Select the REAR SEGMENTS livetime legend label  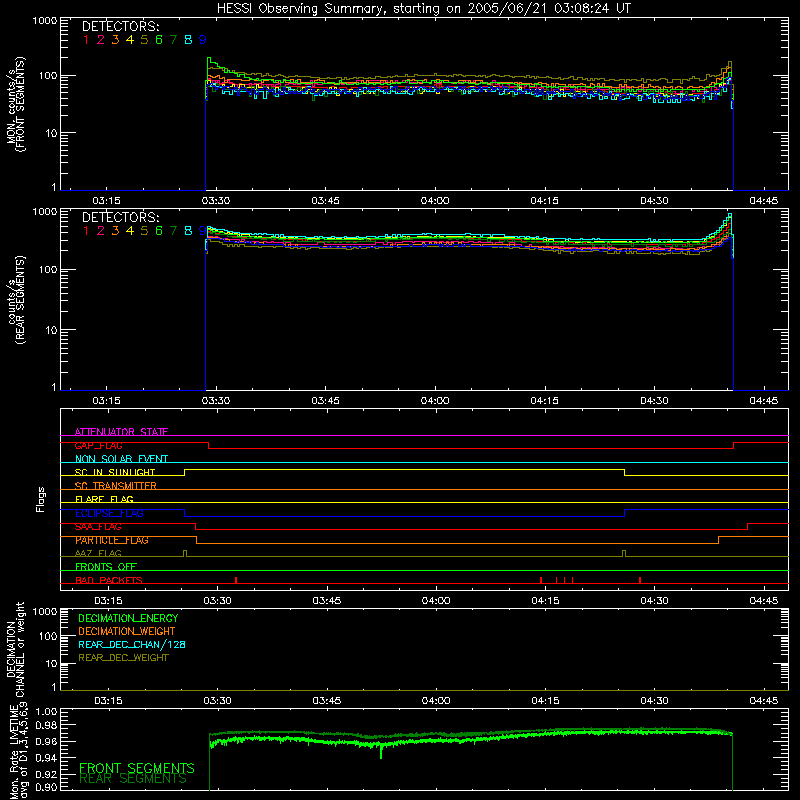[133, 779]
